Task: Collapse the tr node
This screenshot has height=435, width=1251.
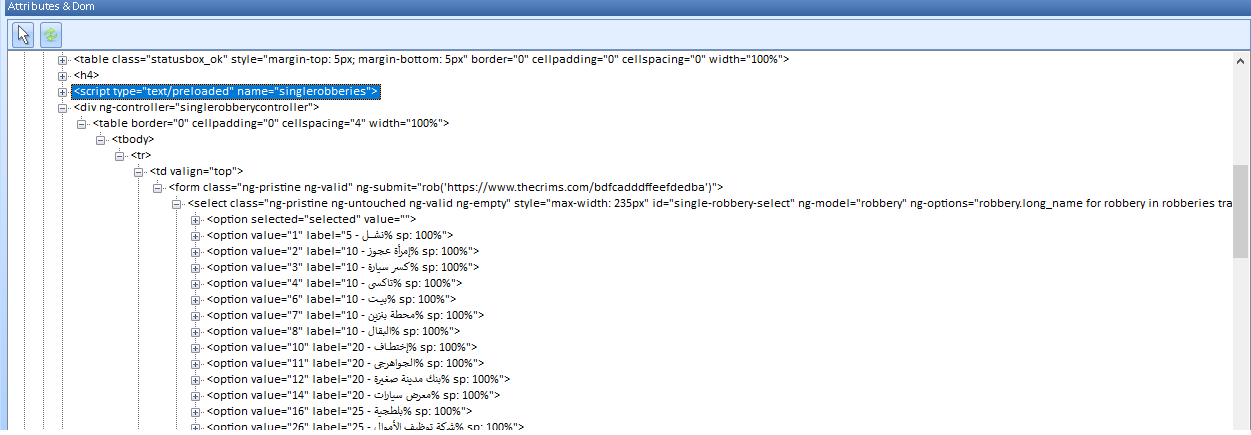Action: point(120,155)
